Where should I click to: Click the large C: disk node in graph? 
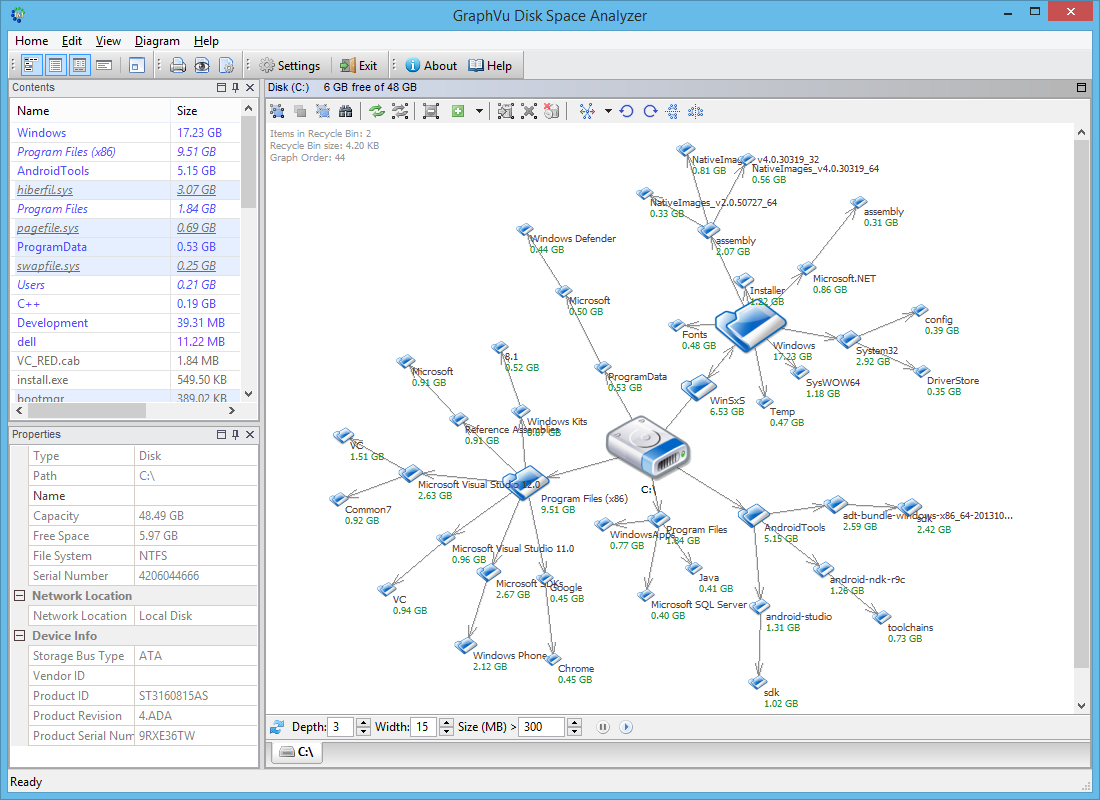point(649,451)
